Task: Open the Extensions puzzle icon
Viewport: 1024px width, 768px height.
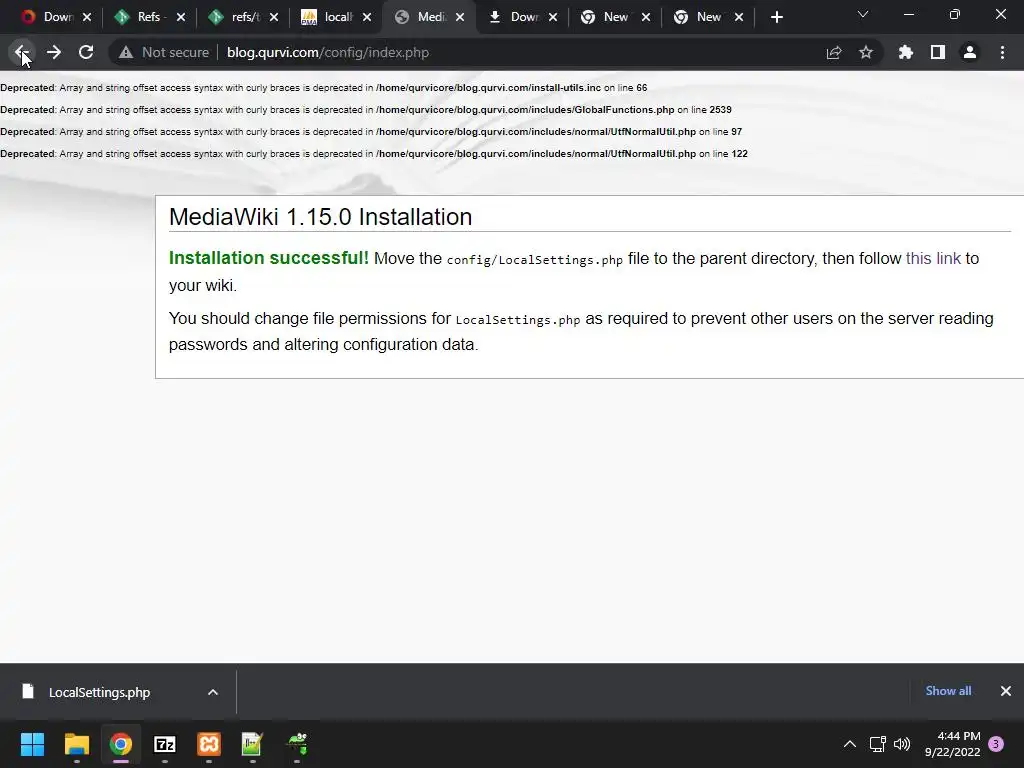Action: tap(906, 52)
